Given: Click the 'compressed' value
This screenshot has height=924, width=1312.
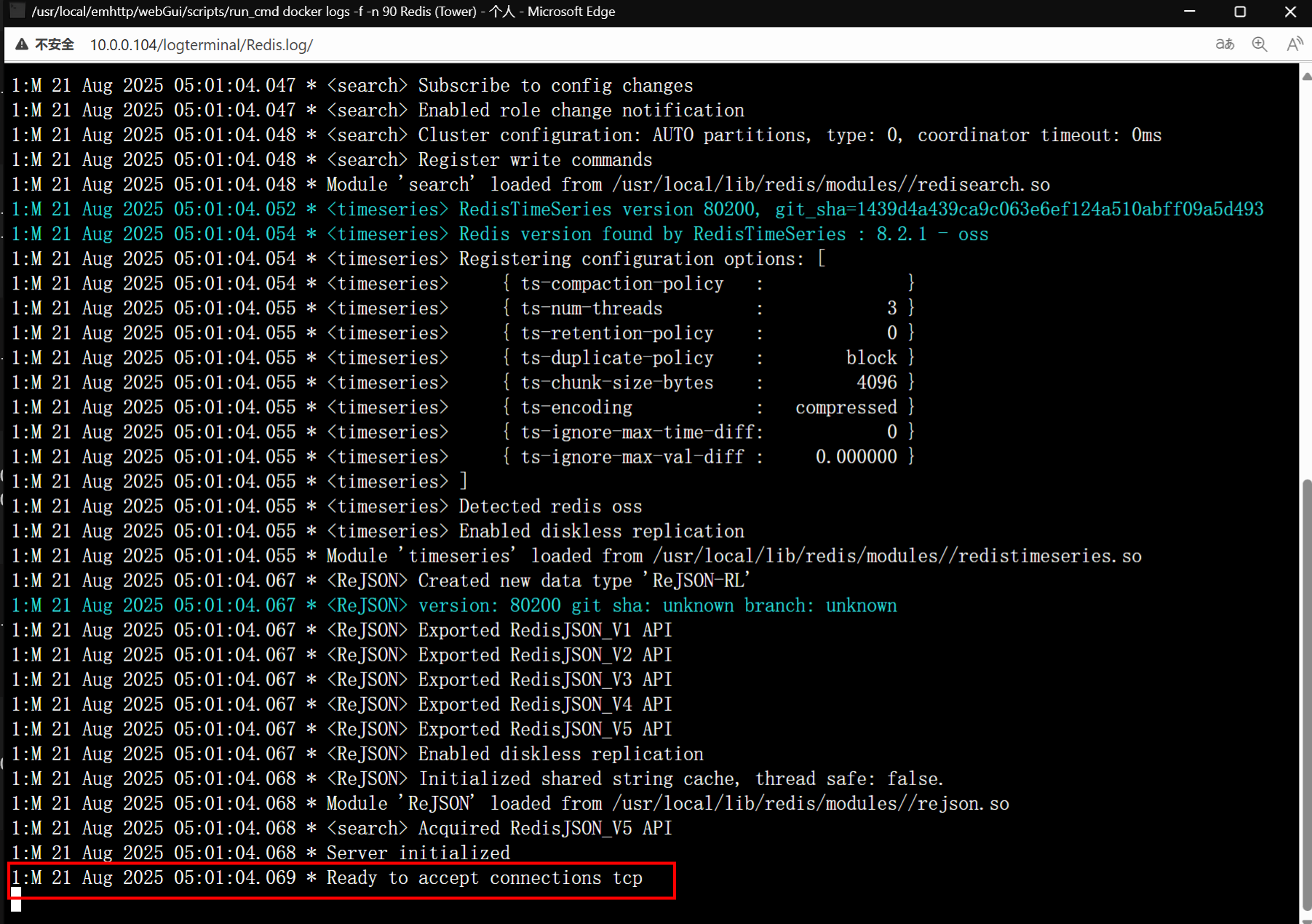Looking at the screenshot, I should click(x=846, y=407).
